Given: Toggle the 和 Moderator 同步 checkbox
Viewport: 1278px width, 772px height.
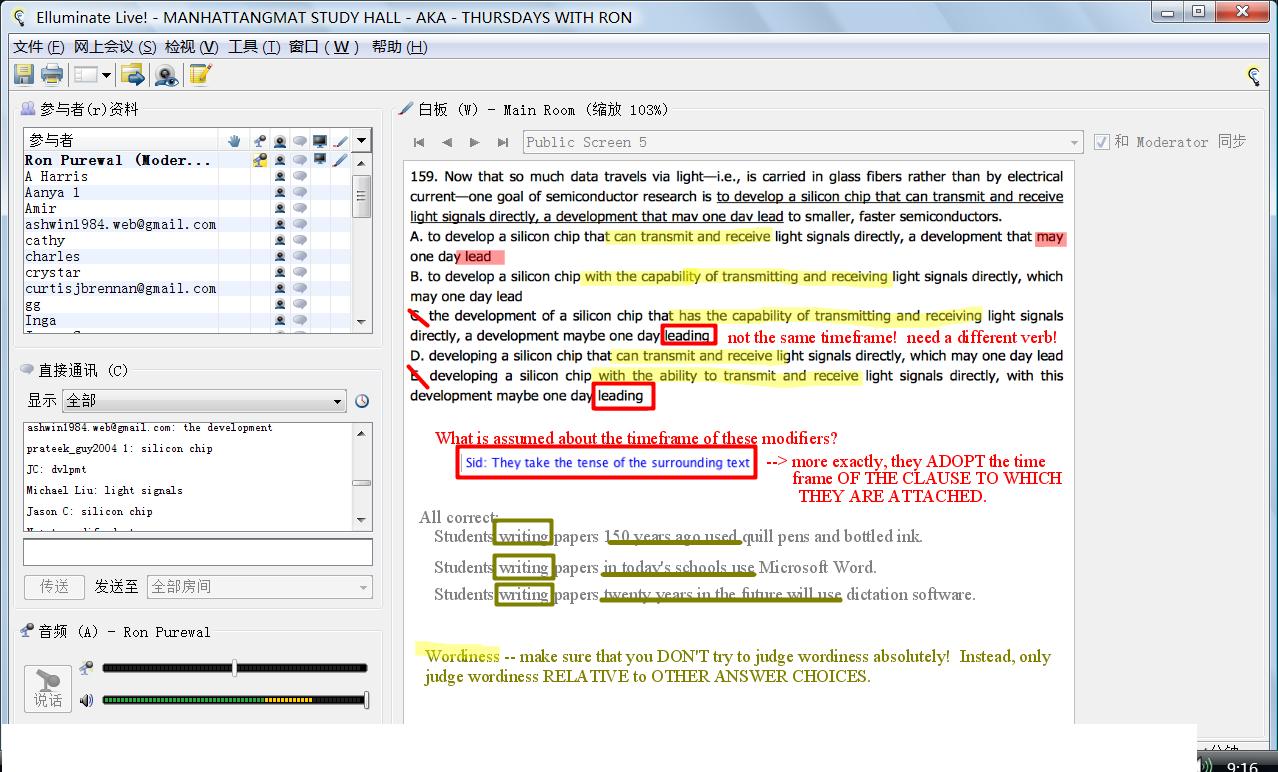Looking at the screenshot, I should 1102,142.
